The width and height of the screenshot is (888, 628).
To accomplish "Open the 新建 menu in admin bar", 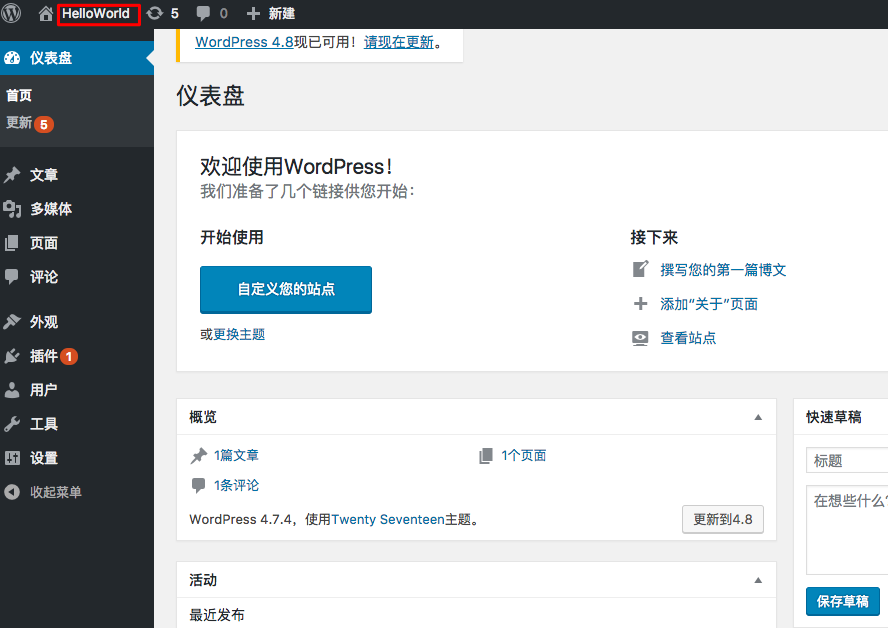I will click(x=281, y=14).
